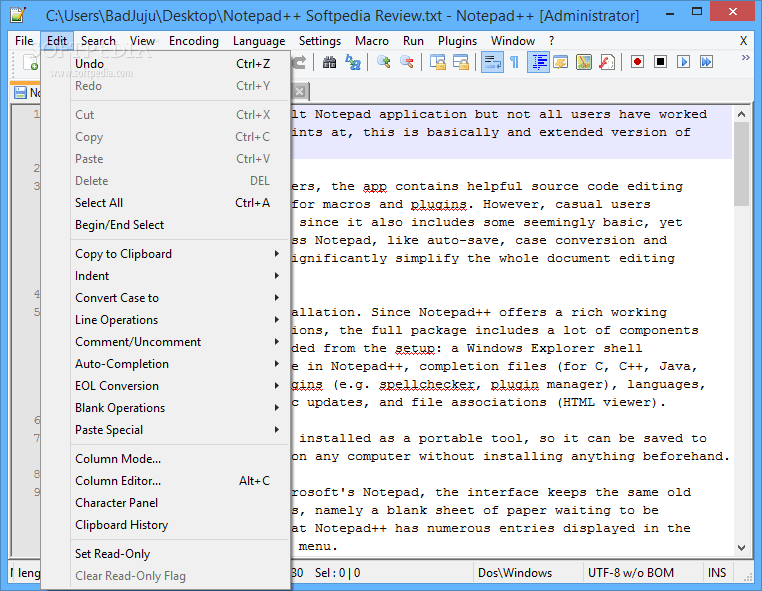Choose Undo from the Edit menu
762x591 pixels.
click(179, 64)
